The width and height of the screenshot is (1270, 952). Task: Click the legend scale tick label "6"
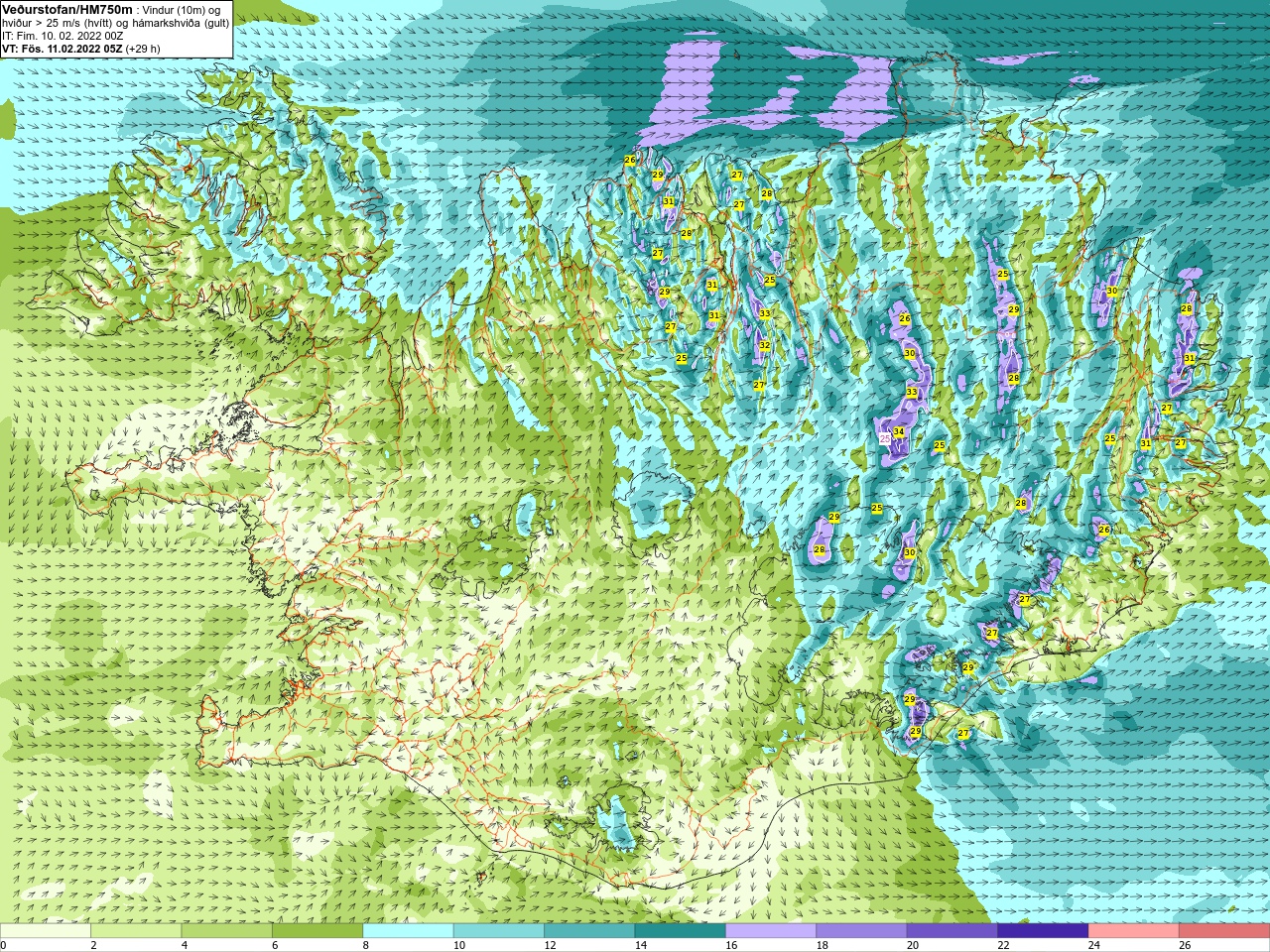point(275,945)
